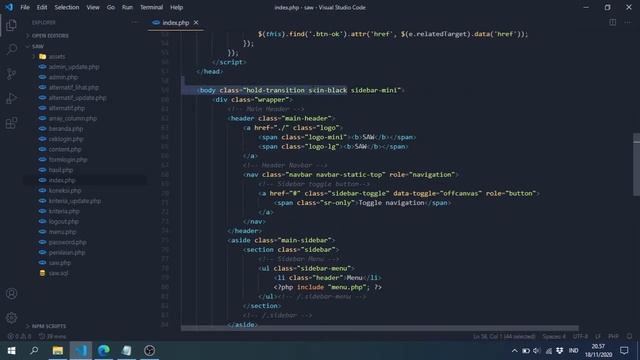The image size is (640, 360).
Task: Select index.php in the explorer tree
Action: (x=62, y=180)
